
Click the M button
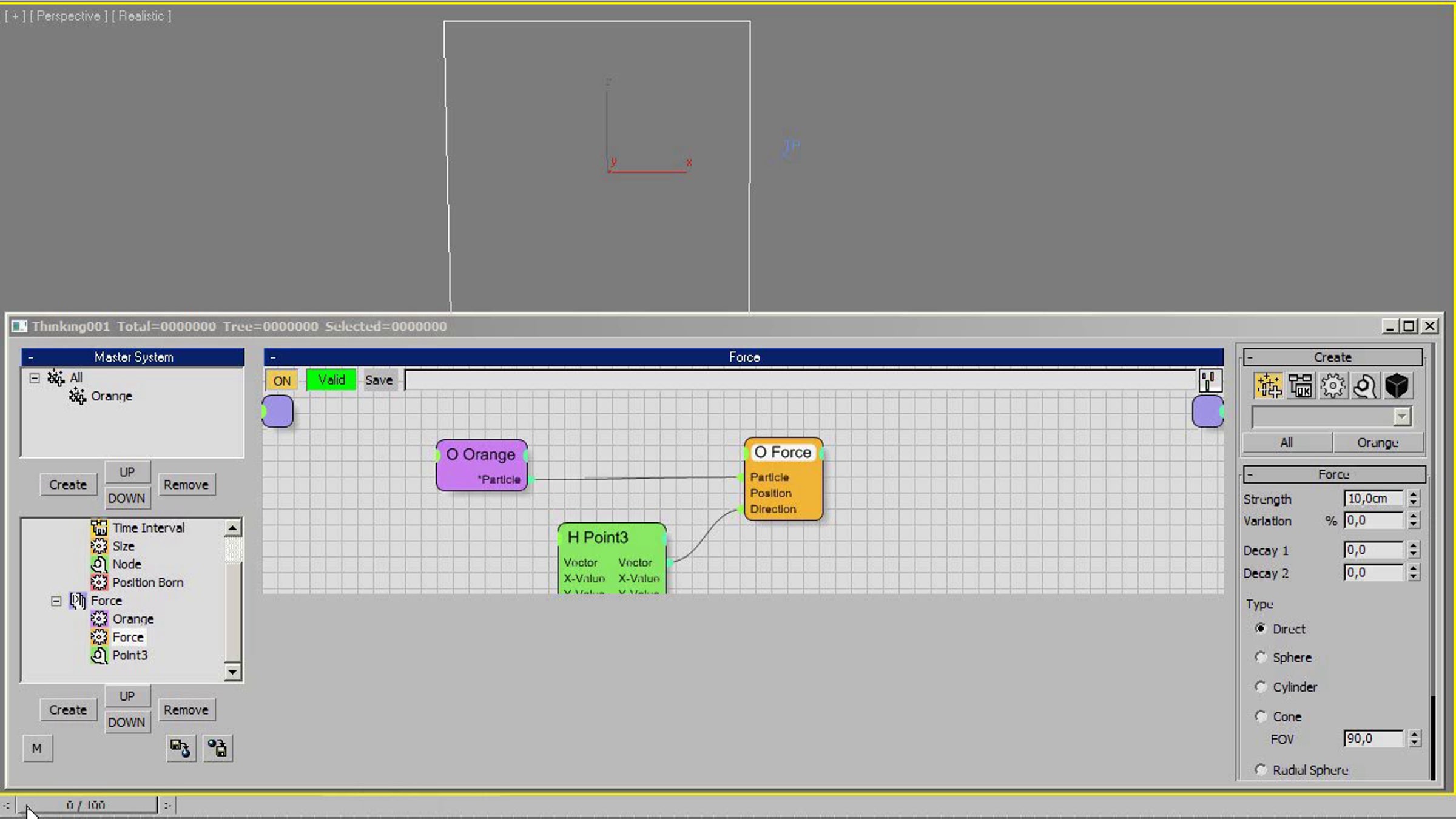click(37, 748)
